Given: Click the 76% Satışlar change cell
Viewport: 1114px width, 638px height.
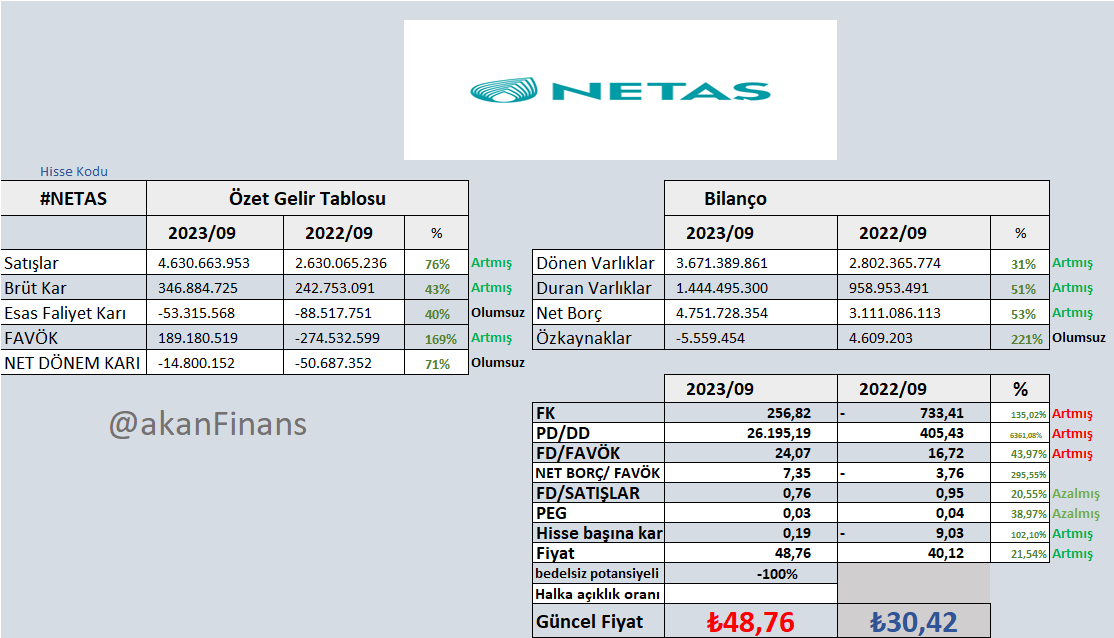Looking at the screenshot, I should (x=436, y=264).
